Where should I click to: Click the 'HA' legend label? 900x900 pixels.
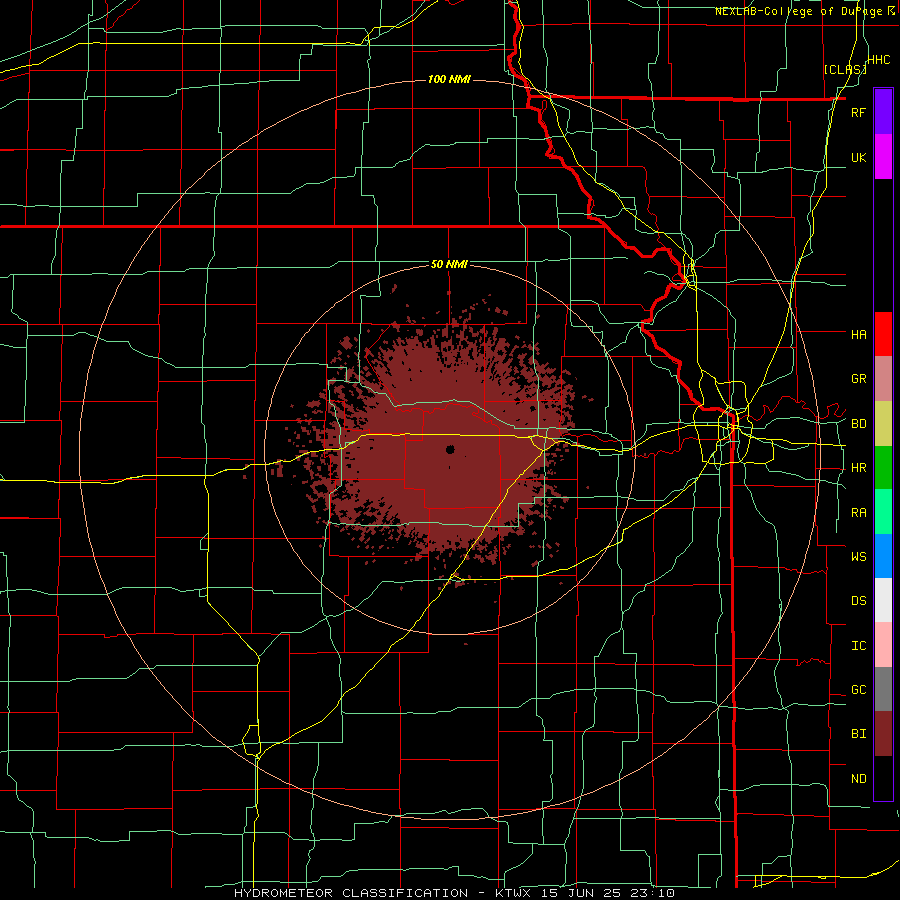click(x=858, y=334)
